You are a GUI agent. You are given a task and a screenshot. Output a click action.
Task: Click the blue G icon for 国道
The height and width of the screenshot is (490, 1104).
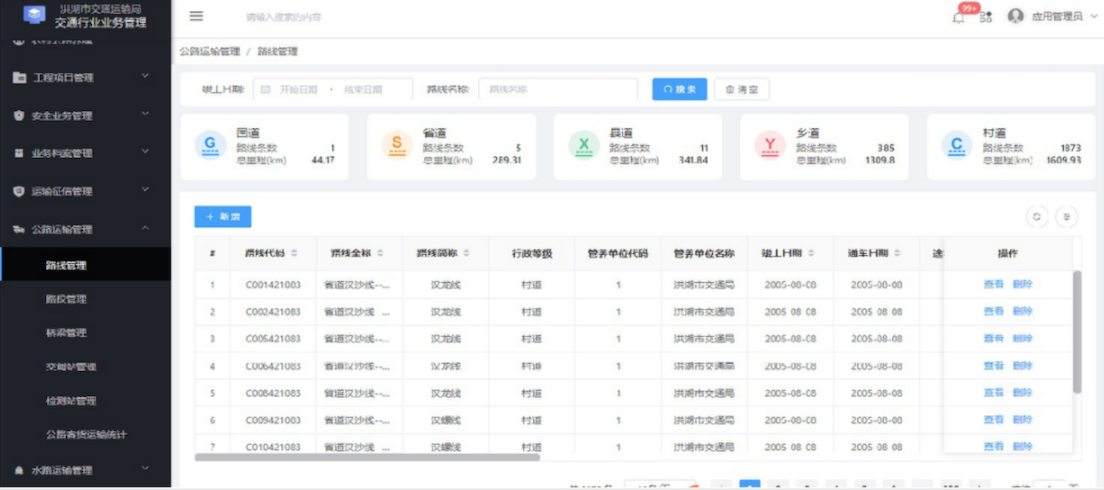point(210,145)
